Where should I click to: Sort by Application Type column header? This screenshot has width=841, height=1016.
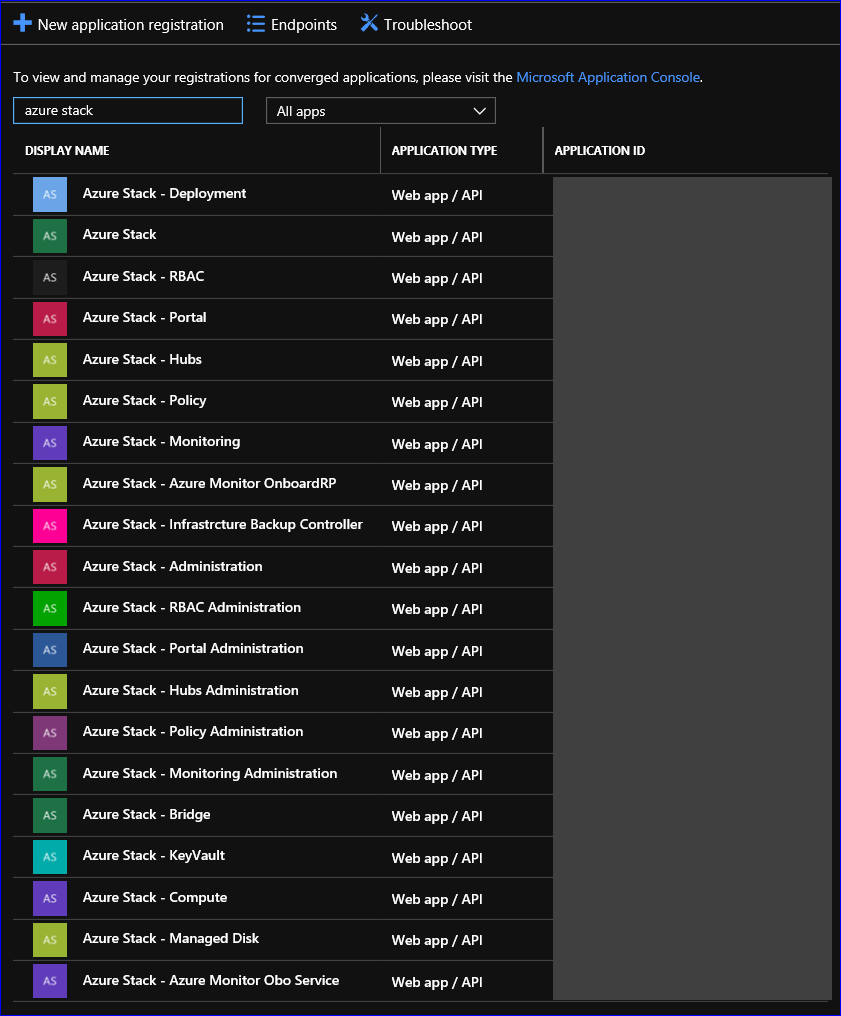tap(444, 151)
